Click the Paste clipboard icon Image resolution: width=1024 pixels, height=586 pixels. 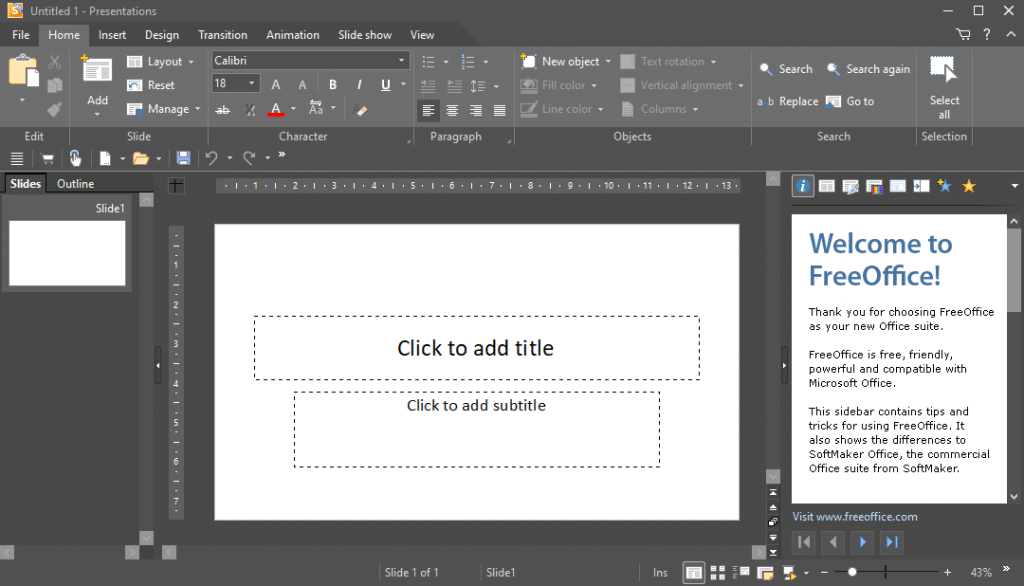pos(23,71)
